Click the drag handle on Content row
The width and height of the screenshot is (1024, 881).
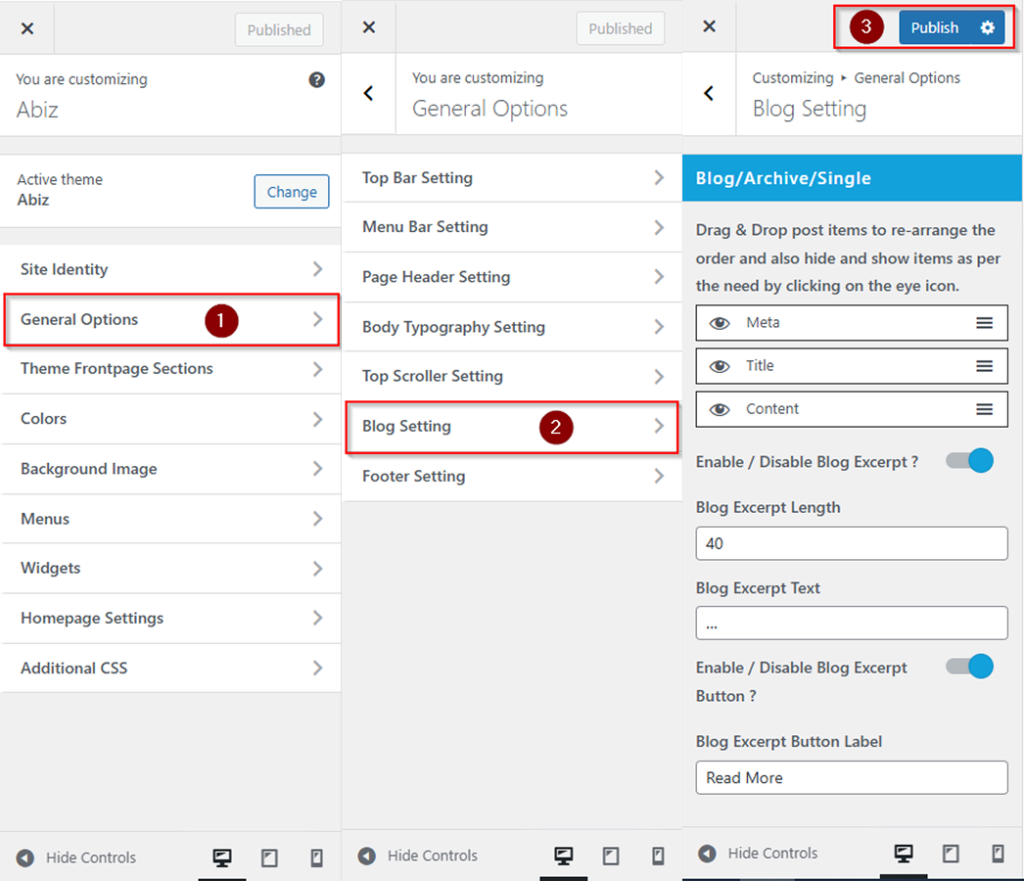click(984, 409)
